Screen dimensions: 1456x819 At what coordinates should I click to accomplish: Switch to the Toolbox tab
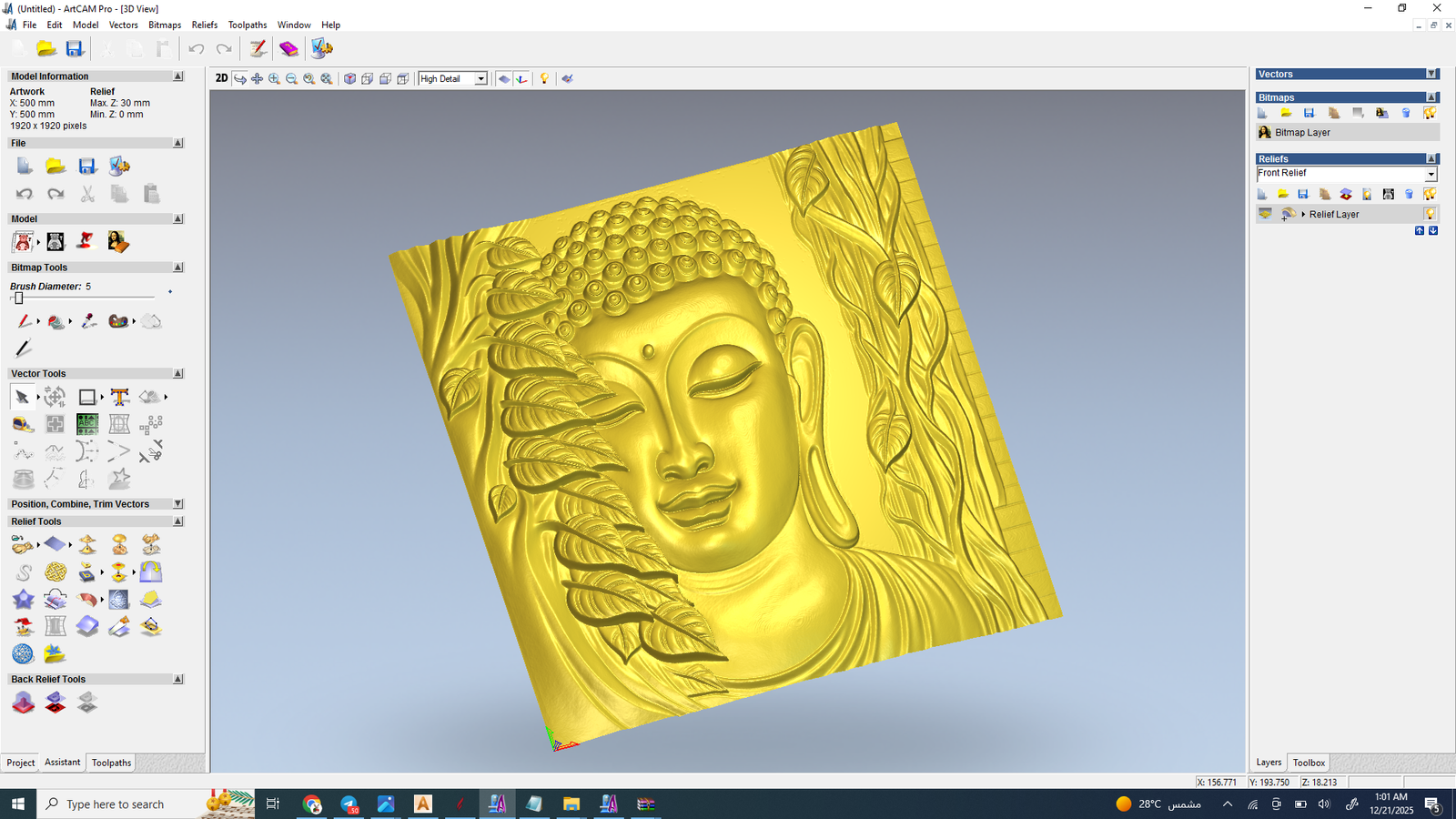pyautogui.click(x=1309, y=763)
